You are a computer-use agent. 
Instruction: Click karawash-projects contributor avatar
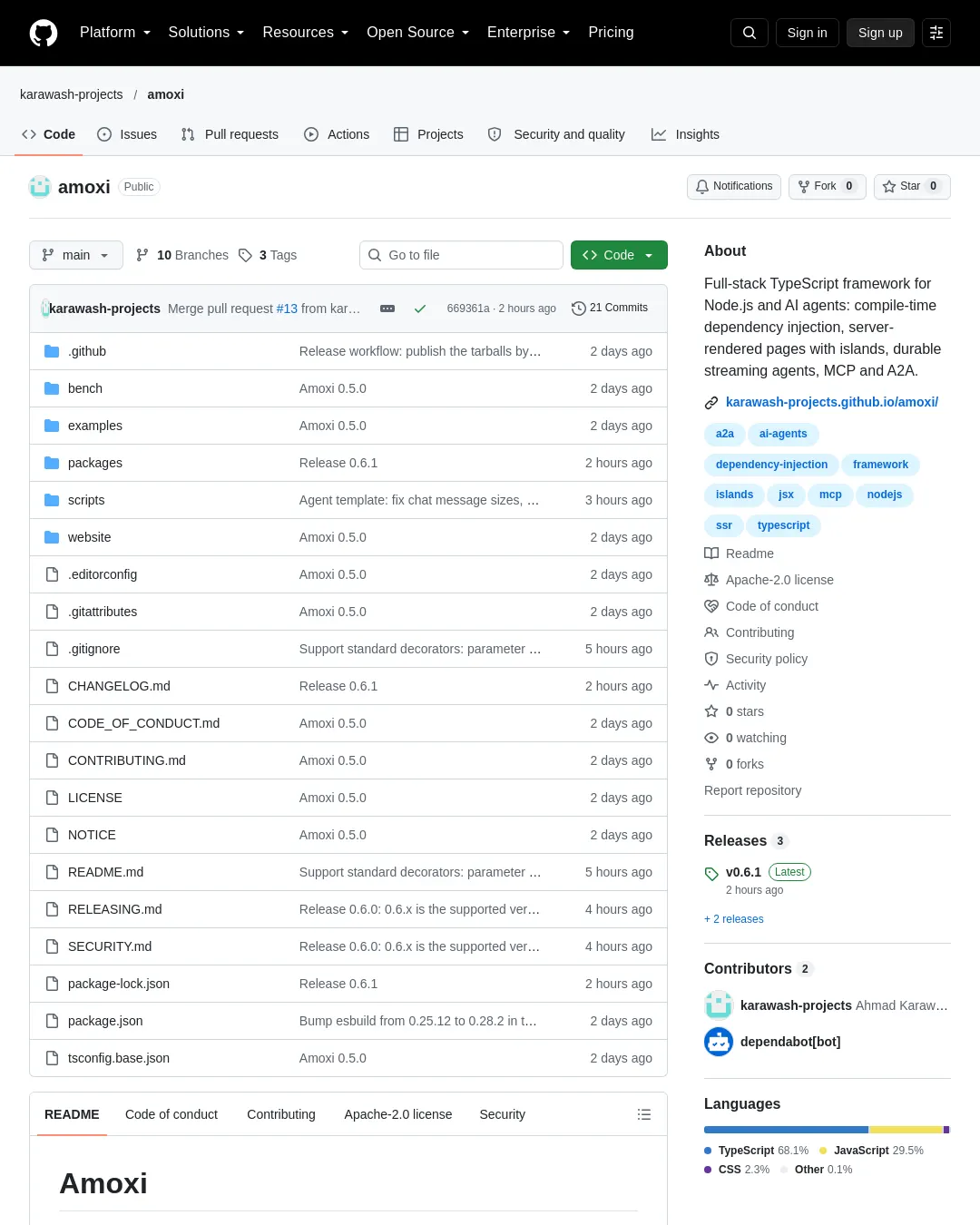[x=719, y=1005]
